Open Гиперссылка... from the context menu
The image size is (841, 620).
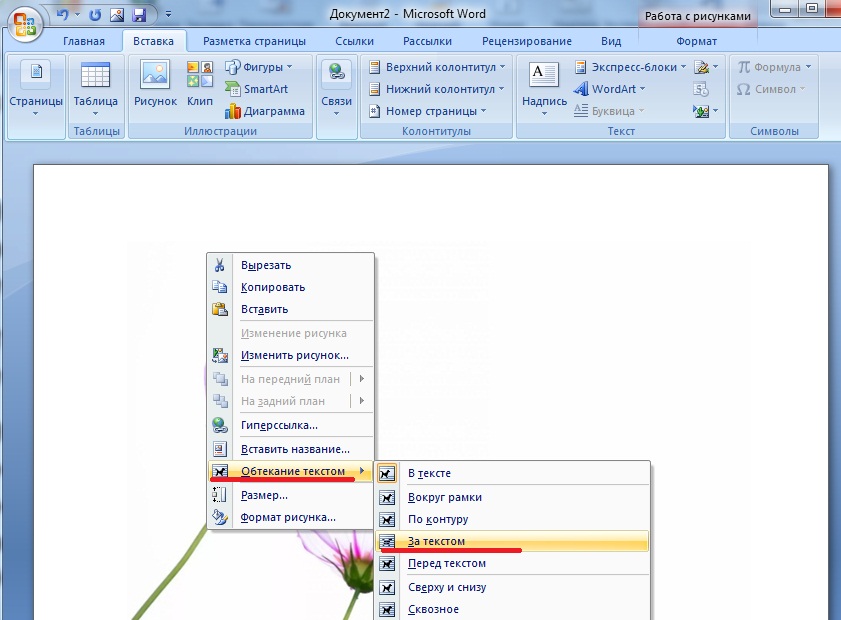pos(290,425)
